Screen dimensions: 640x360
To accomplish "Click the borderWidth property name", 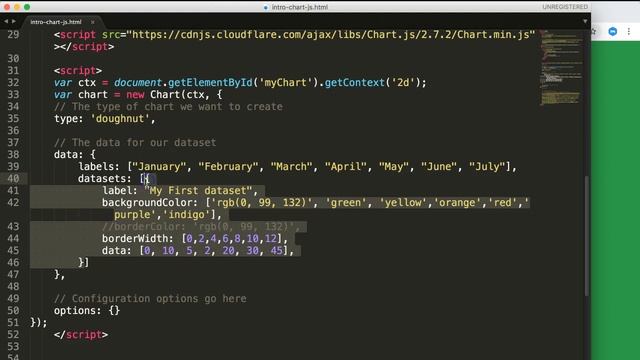I will click(135, 239).
